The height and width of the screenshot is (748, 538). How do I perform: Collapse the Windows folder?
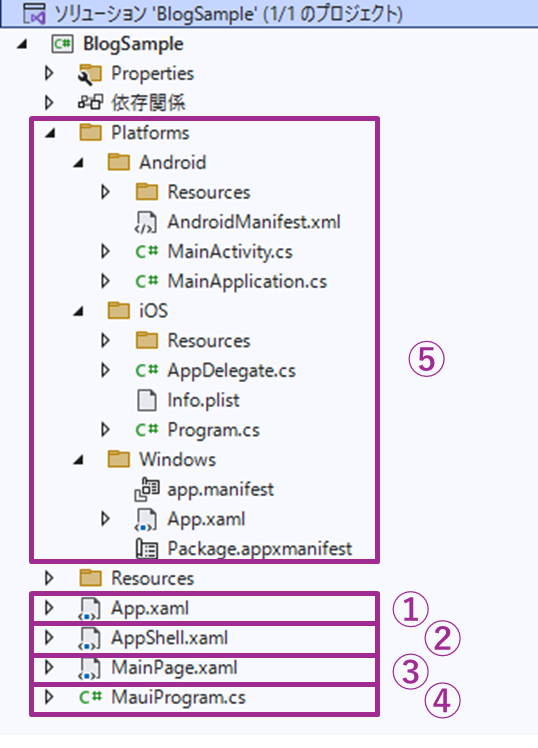coord(78,460)
